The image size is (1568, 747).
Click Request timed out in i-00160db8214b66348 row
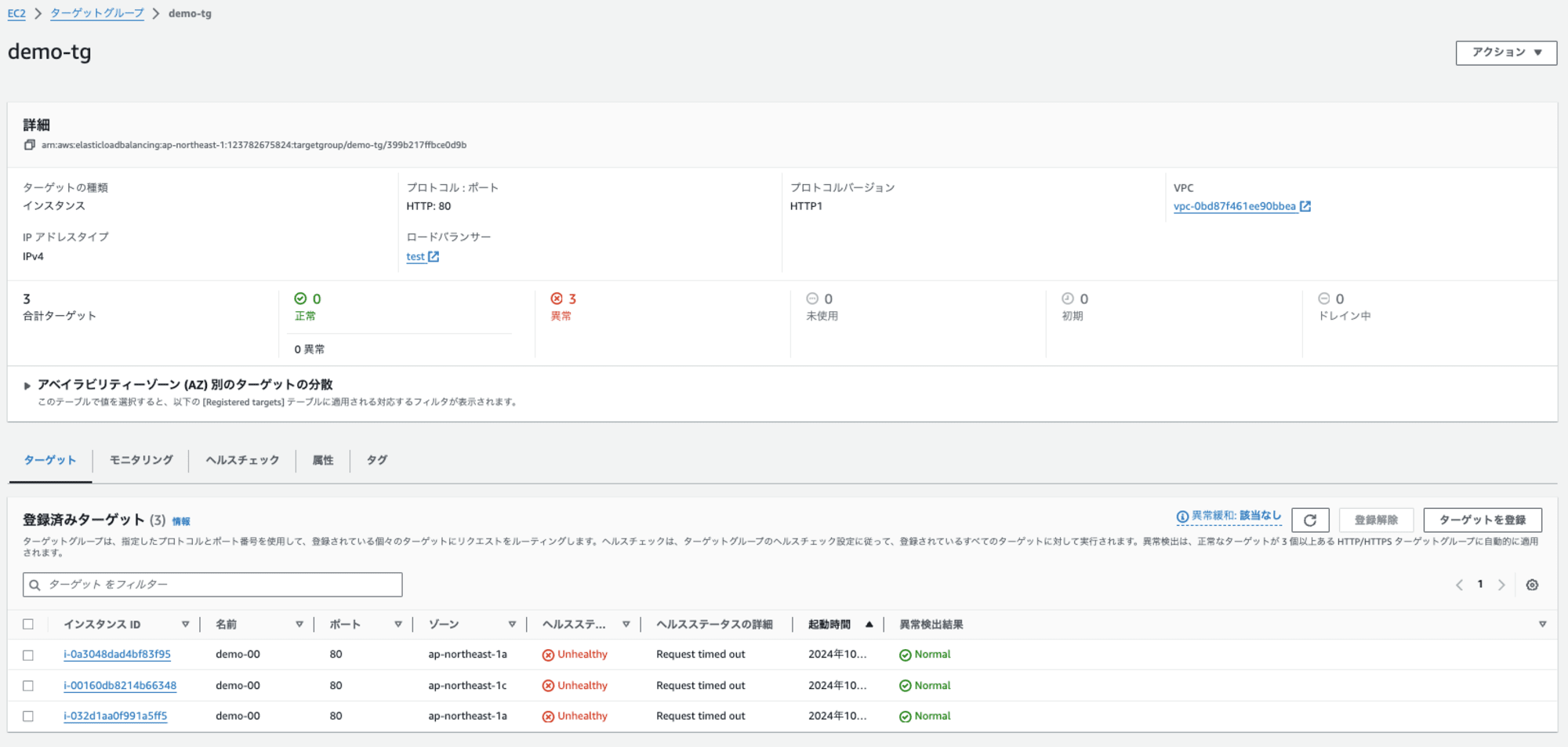click(701, 685)
